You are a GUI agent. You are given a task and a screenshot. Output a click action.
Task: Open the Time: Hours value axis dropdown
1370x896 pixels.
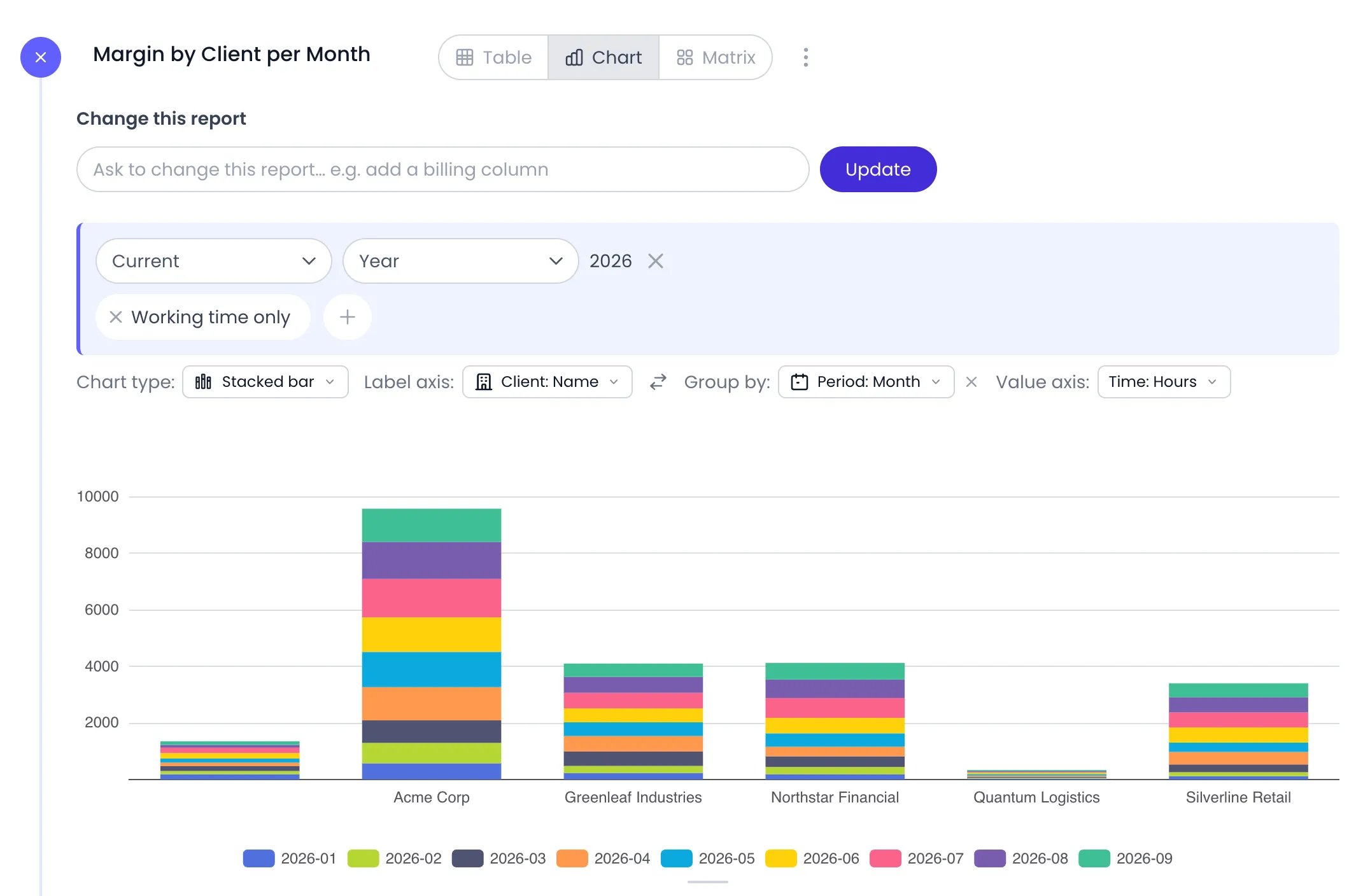pyautogui.click(x=1164, y=382)
